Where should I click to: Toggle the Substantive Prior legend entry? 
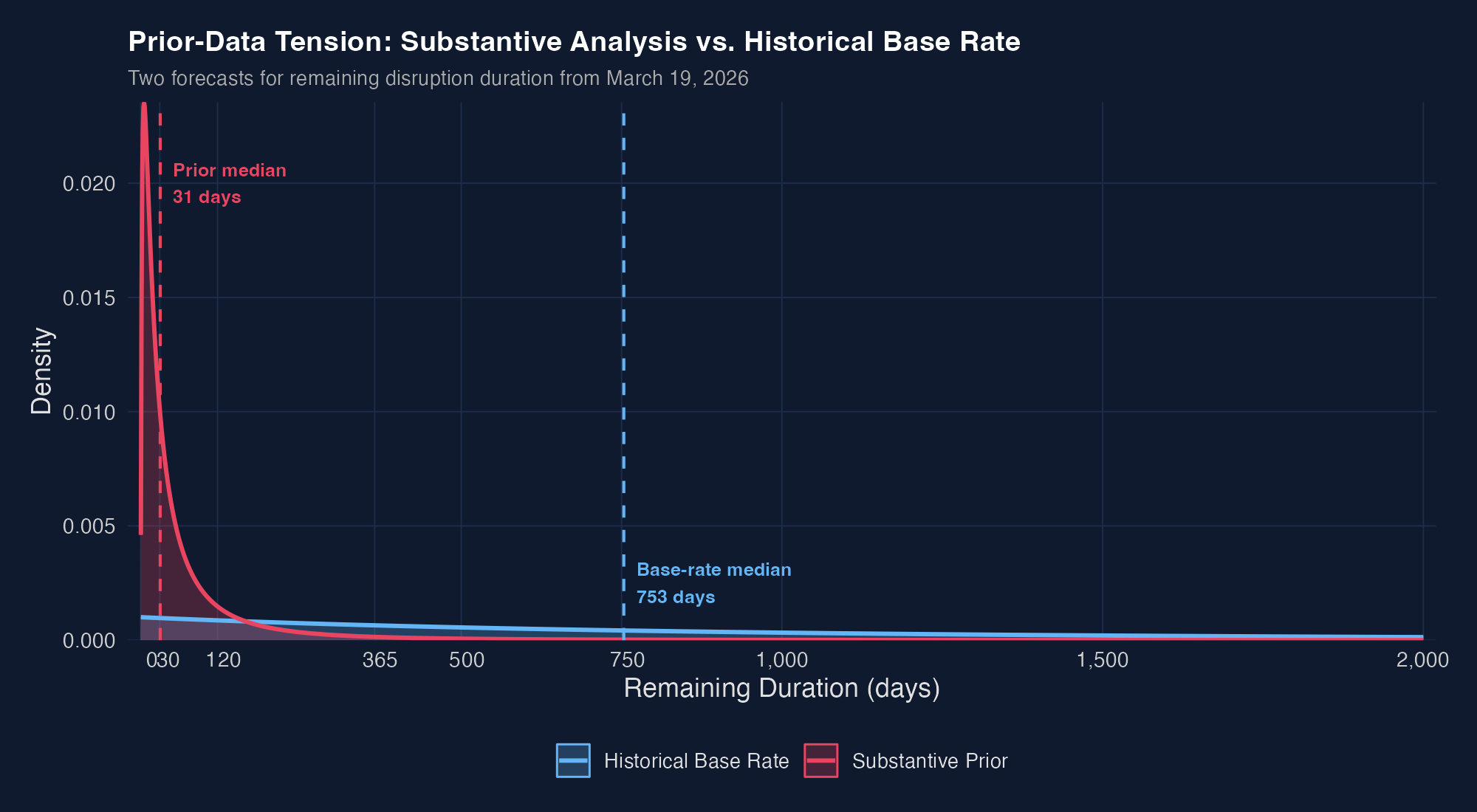(931, 761)
